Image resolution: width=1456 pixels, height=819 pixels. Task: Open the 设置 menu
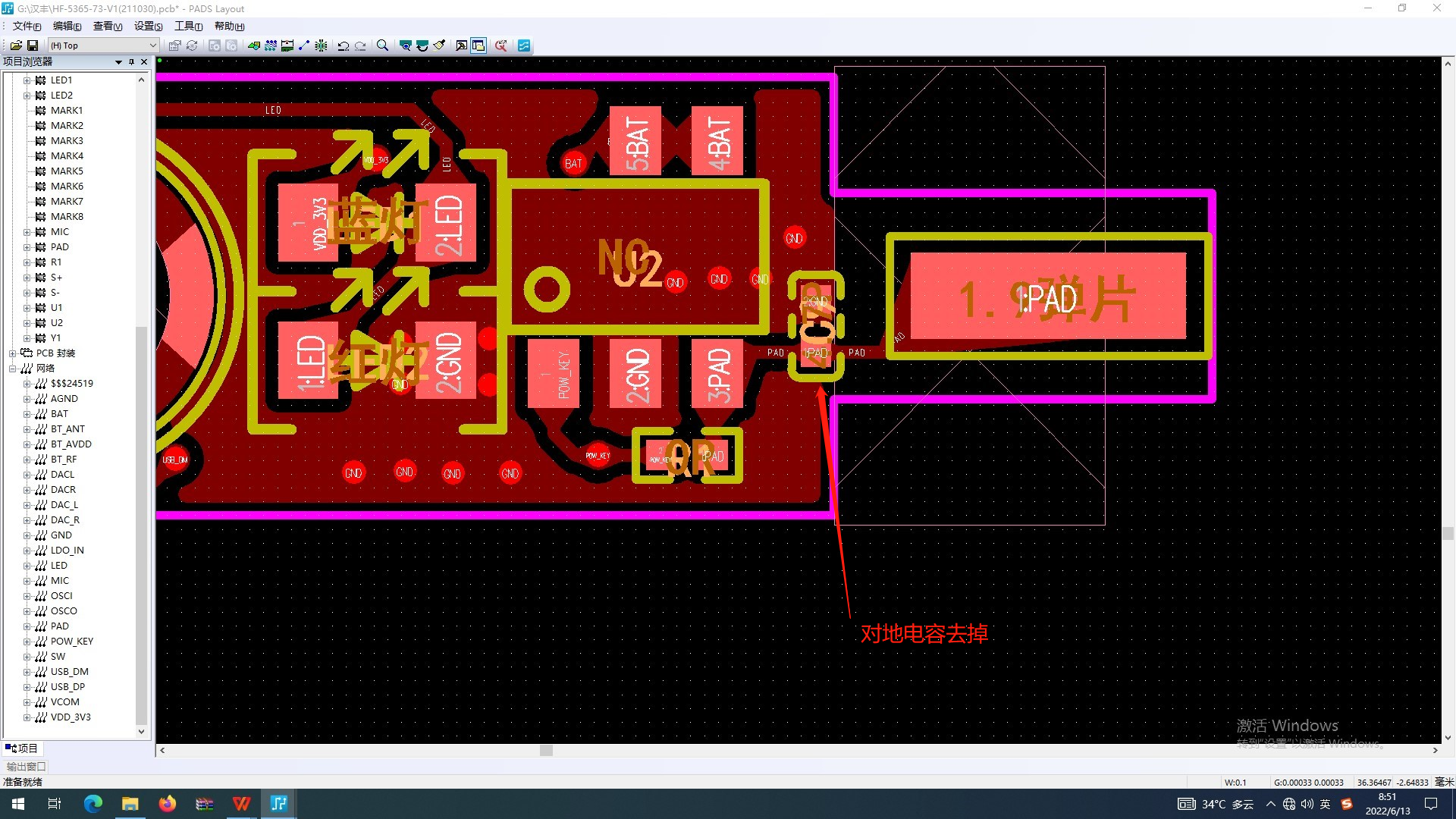pyautogui.click(x=148, y=26)
